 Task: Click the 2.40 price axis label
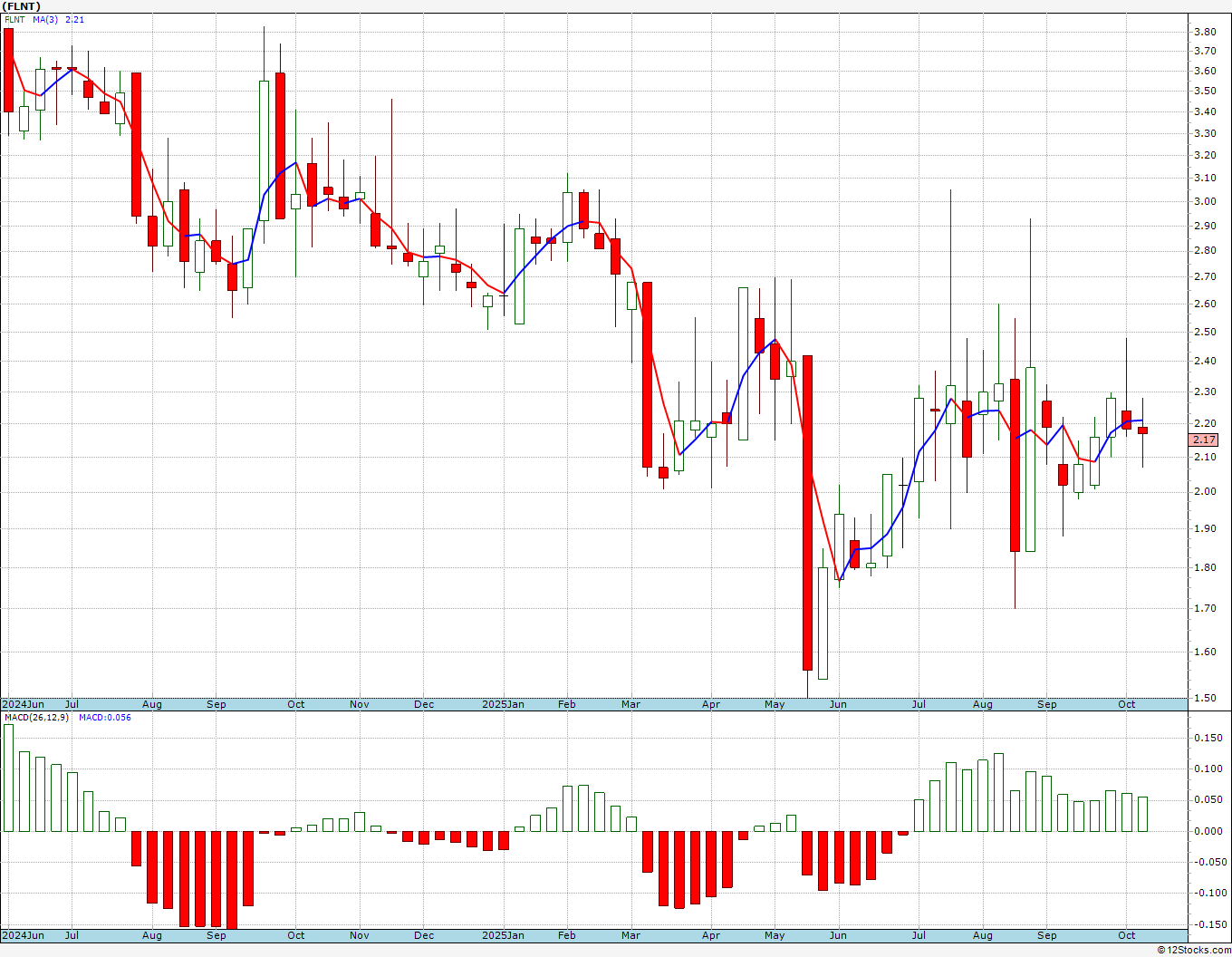pos(1205,362)
